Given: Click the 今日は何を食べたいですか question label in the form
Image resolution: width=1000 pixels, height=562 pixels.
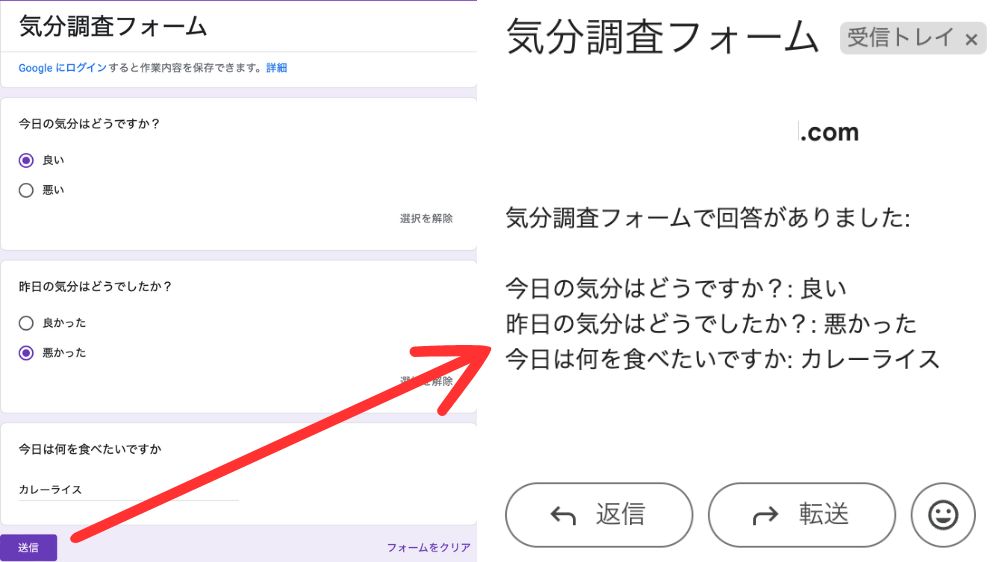Looking at the screenshot, I should pyautogui.click(x=90, y=449).
